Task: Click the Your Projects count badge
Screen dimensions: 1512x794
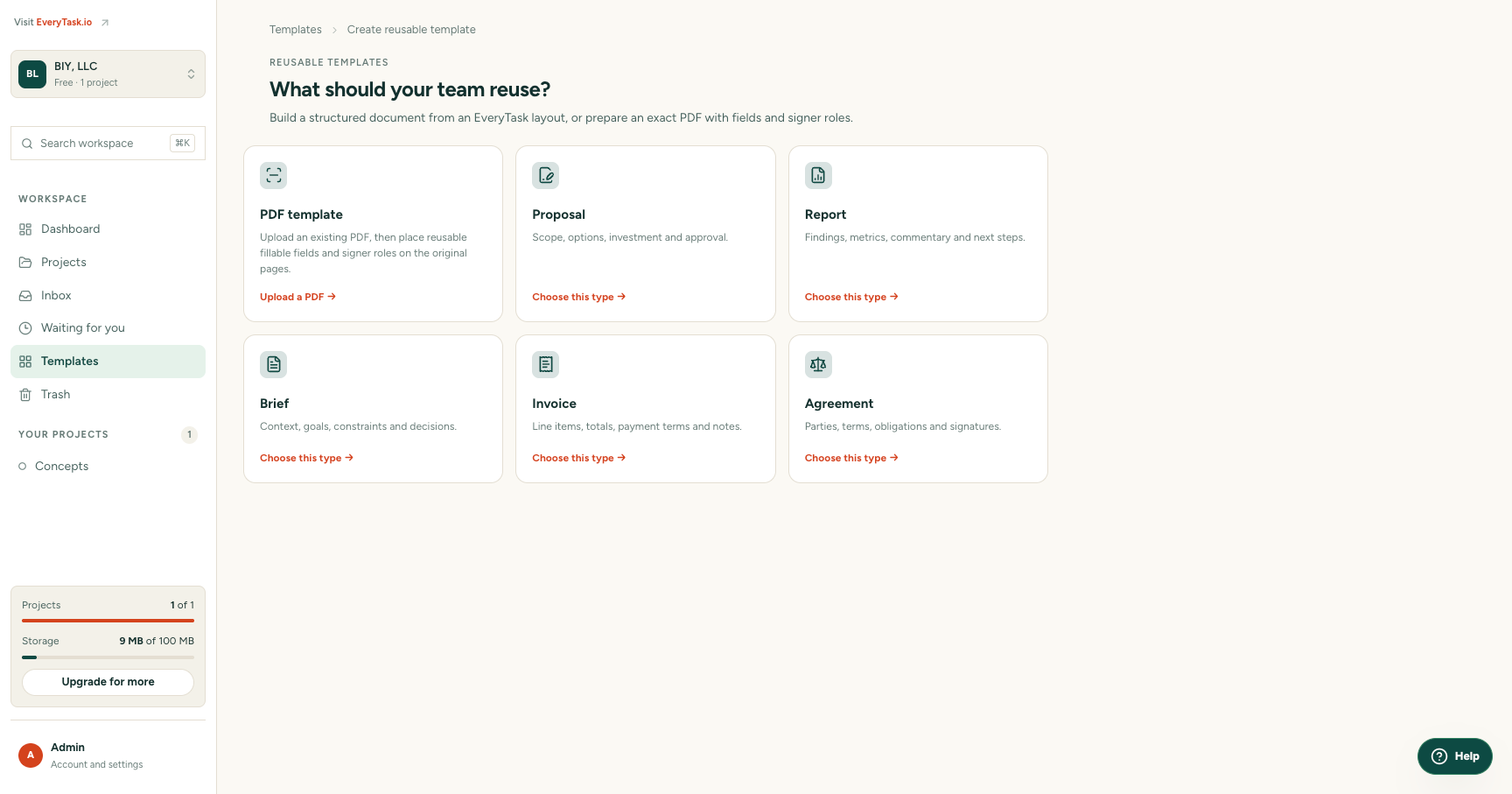Action: 189,435
